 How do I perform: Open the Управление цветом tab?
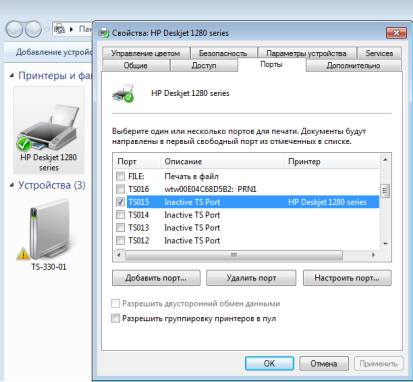point(146,53)
